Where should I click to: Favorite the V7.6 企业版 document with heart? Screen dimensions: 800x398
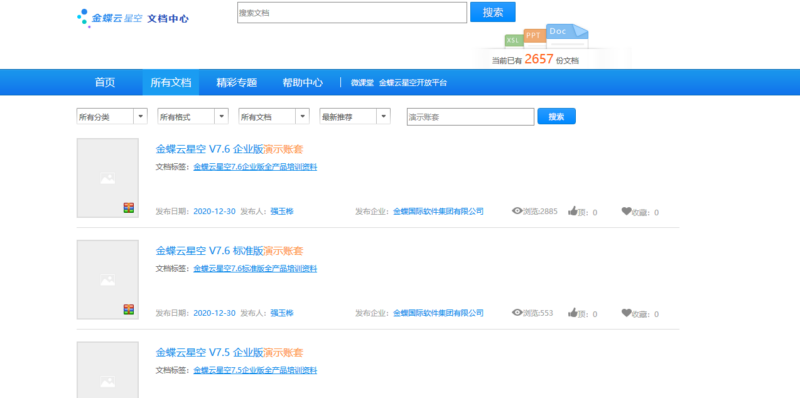(627, 211)
